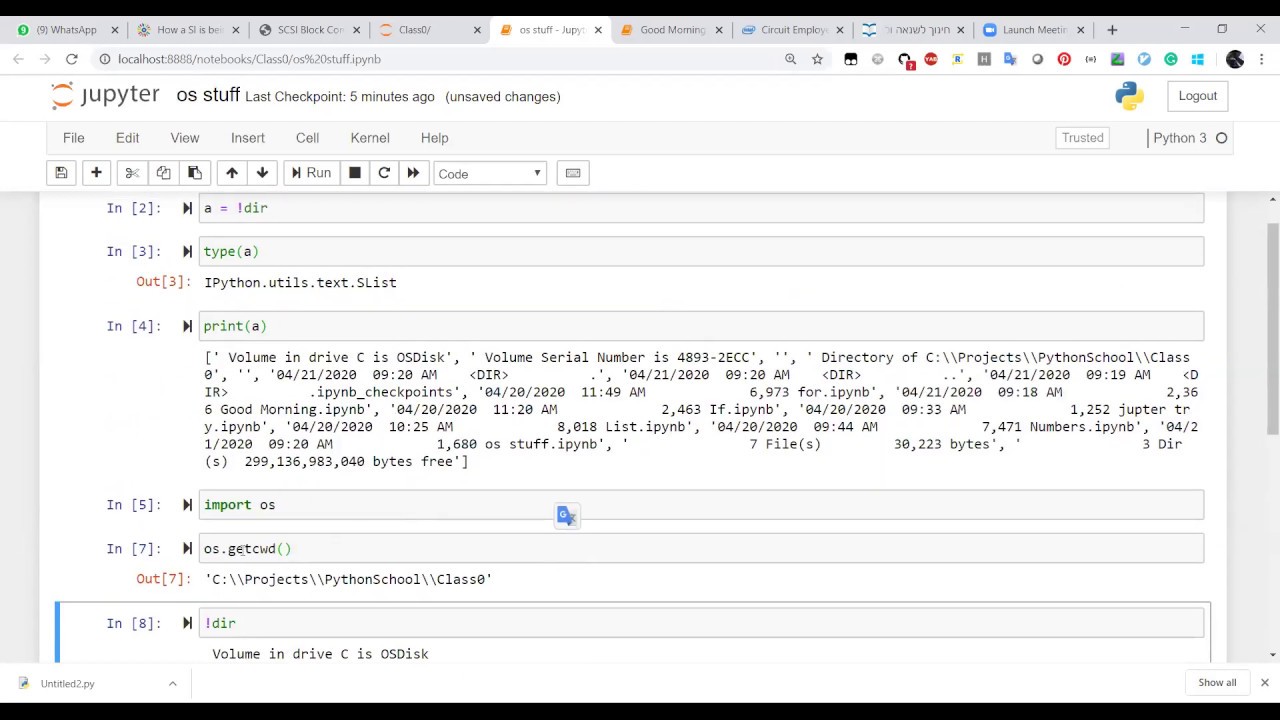This screenshot has height=720, width=1280.
Task: Restart the kernel icon
Action: point(384,173)
